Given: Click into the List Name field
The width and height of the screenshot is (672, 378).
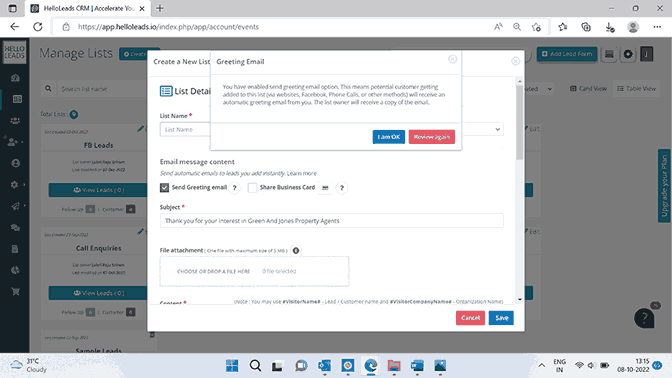Looking at the screenshot, I should coord(185,129).
